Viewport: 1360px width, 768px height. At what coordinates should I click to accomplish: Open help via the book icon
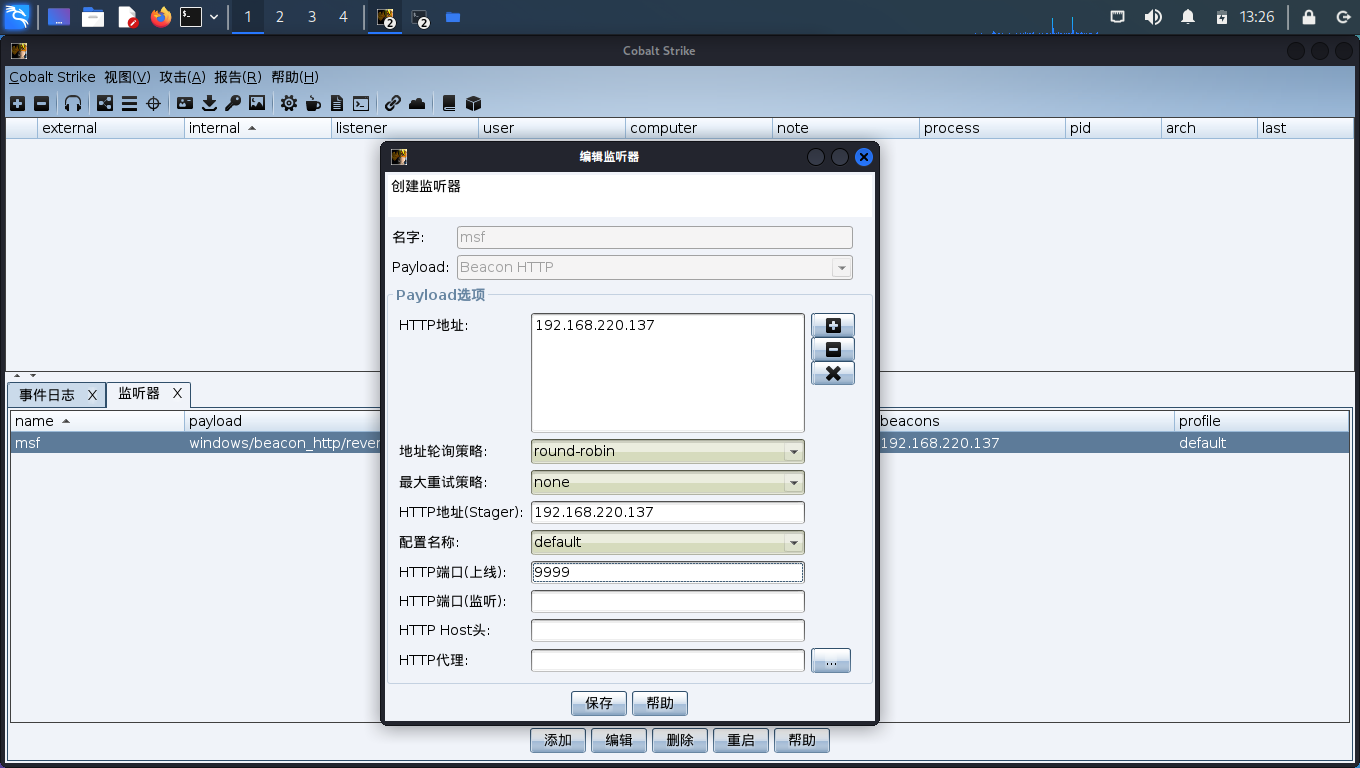(449, 103)
